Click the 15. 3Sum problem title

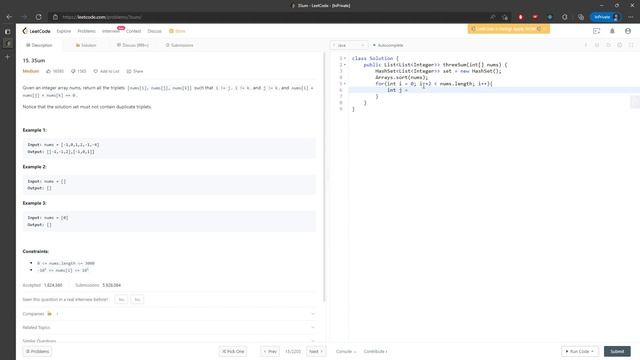(x=34, y=60)
